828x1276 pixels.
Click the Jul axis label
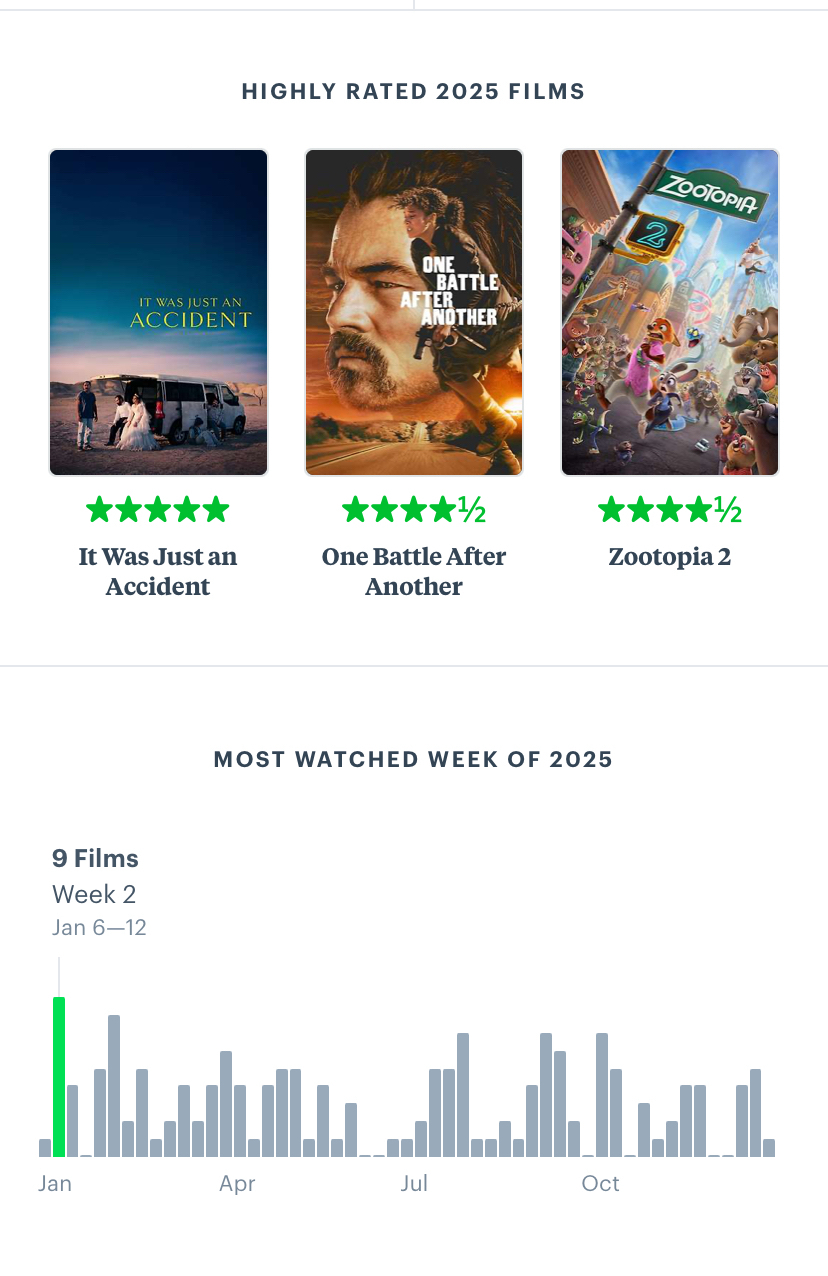coord(414,1184)
